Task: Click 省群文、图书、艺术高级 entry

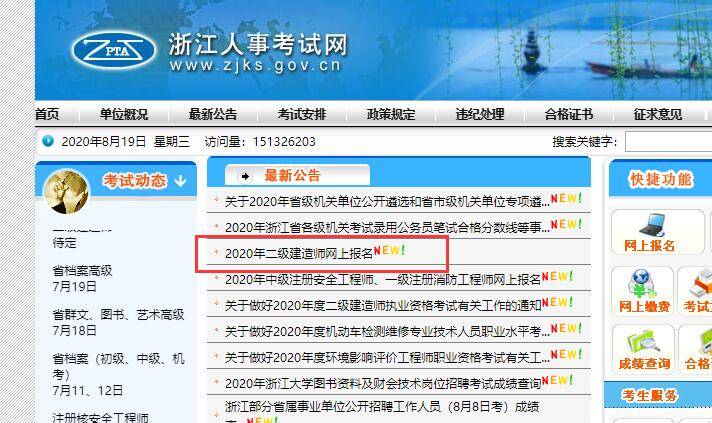Action: (x=119, y=322)
